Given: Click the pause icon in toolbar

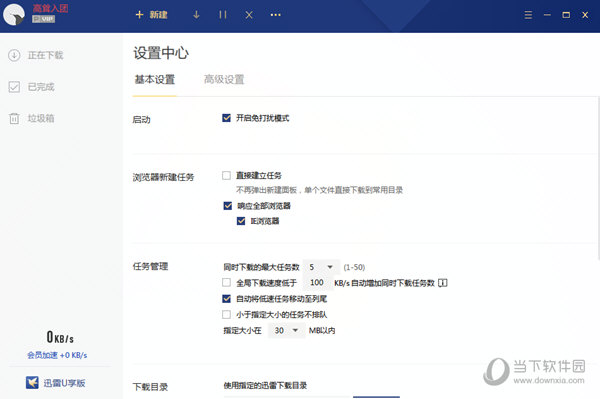Looking at the screenshot, I should coord(223,15).
